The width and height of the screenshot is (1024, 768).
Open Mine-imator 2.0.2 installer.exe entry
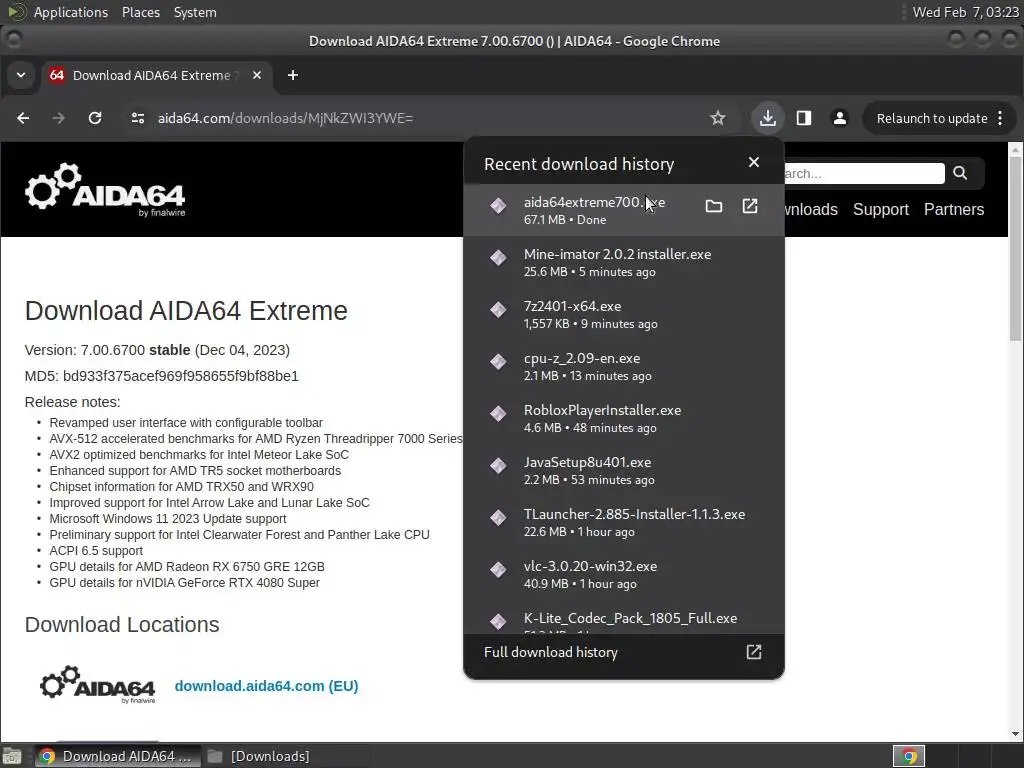click(x=623, y=262)
